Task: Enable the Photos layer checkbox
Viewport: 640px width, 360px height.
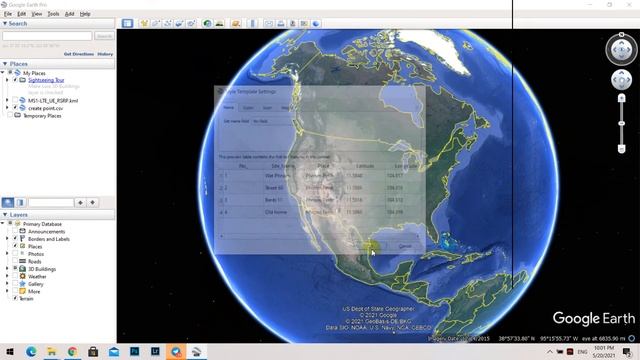Action: 15,254
